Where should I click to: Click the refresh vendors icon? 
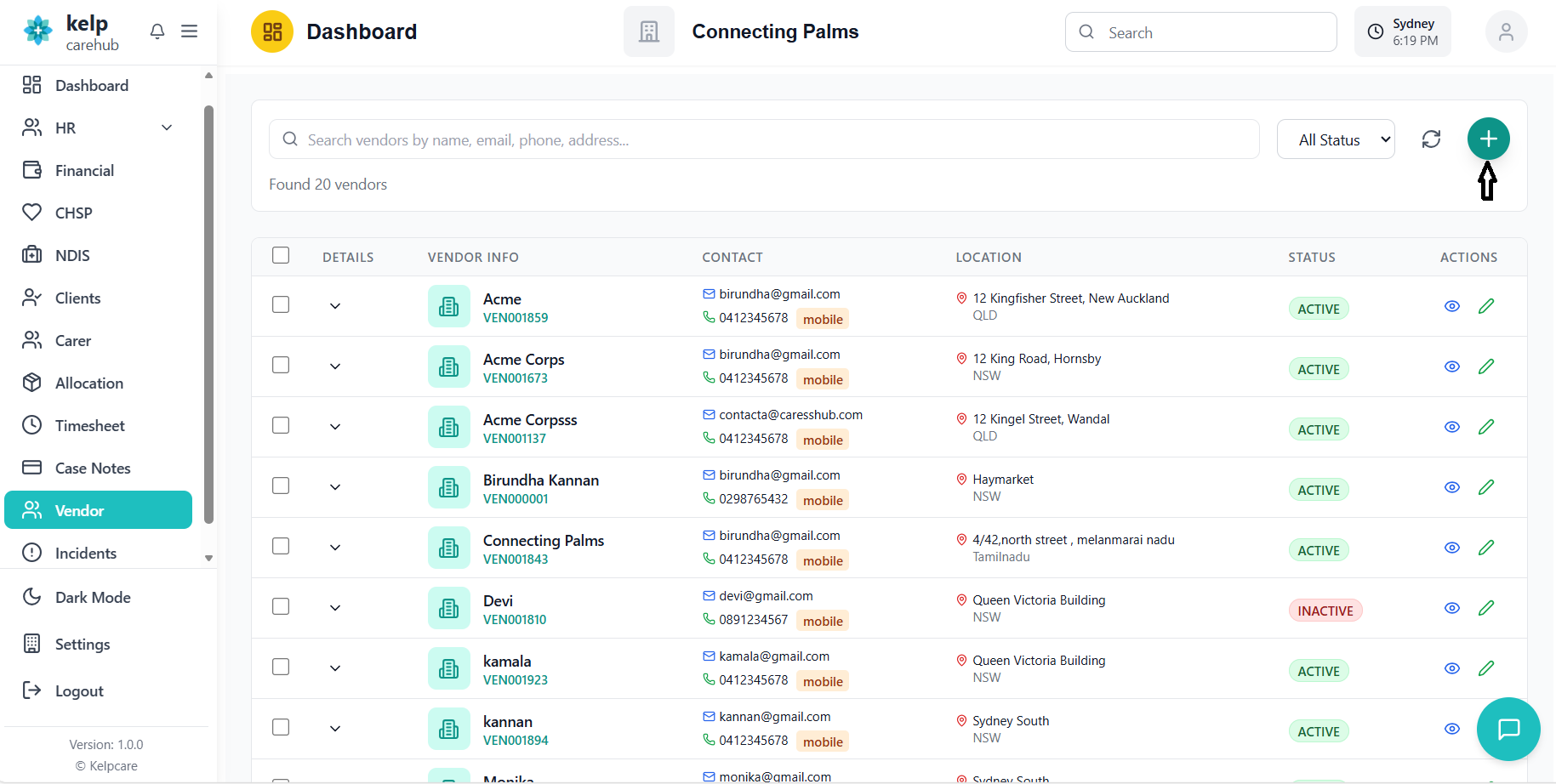coord(1432,139)
